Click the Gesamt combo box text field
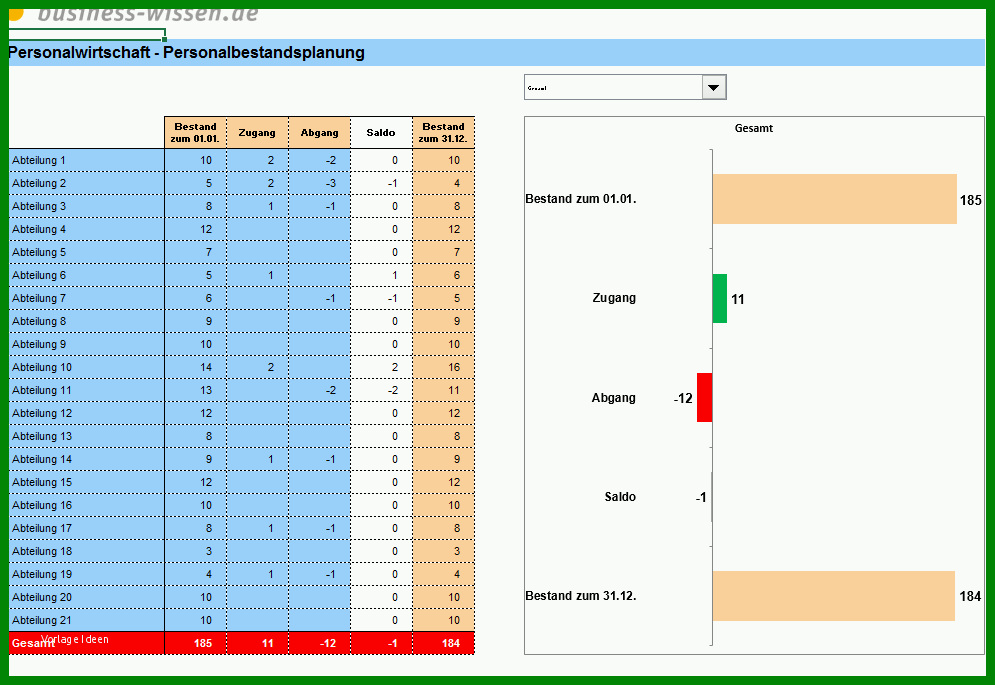 click(x=613, y=88)
